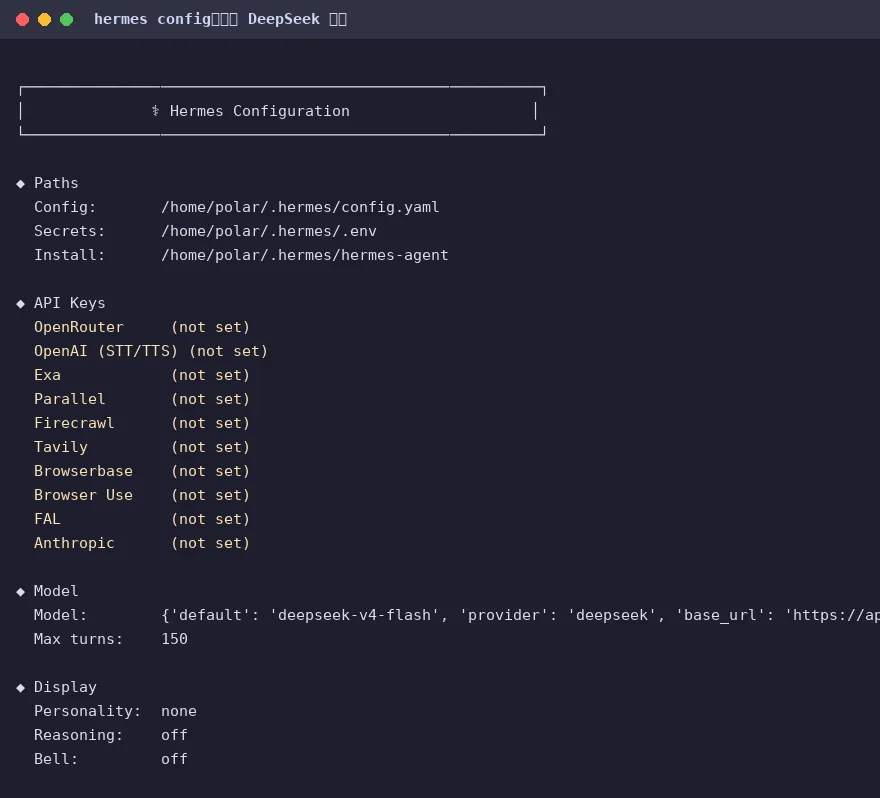This screenshot has width=880, height=798.
Task: Click the yellow minimize window button
Action: click(x=44, y=20)
